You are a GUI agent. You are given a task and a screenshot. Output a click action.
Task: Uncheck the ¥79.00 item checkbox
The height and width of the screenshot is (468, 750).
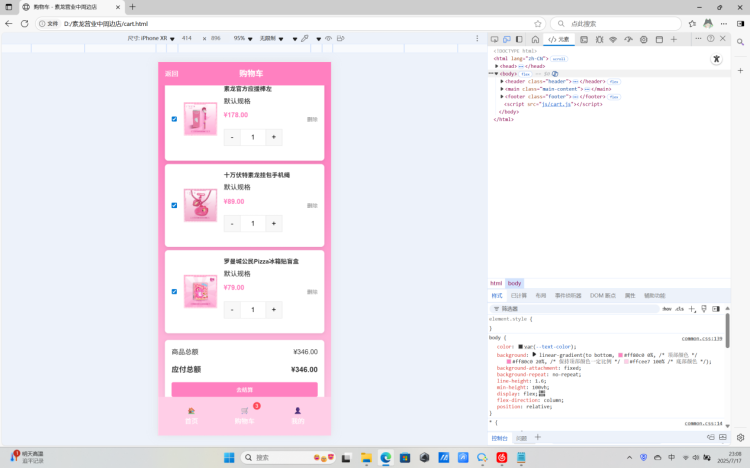point(174,291)
